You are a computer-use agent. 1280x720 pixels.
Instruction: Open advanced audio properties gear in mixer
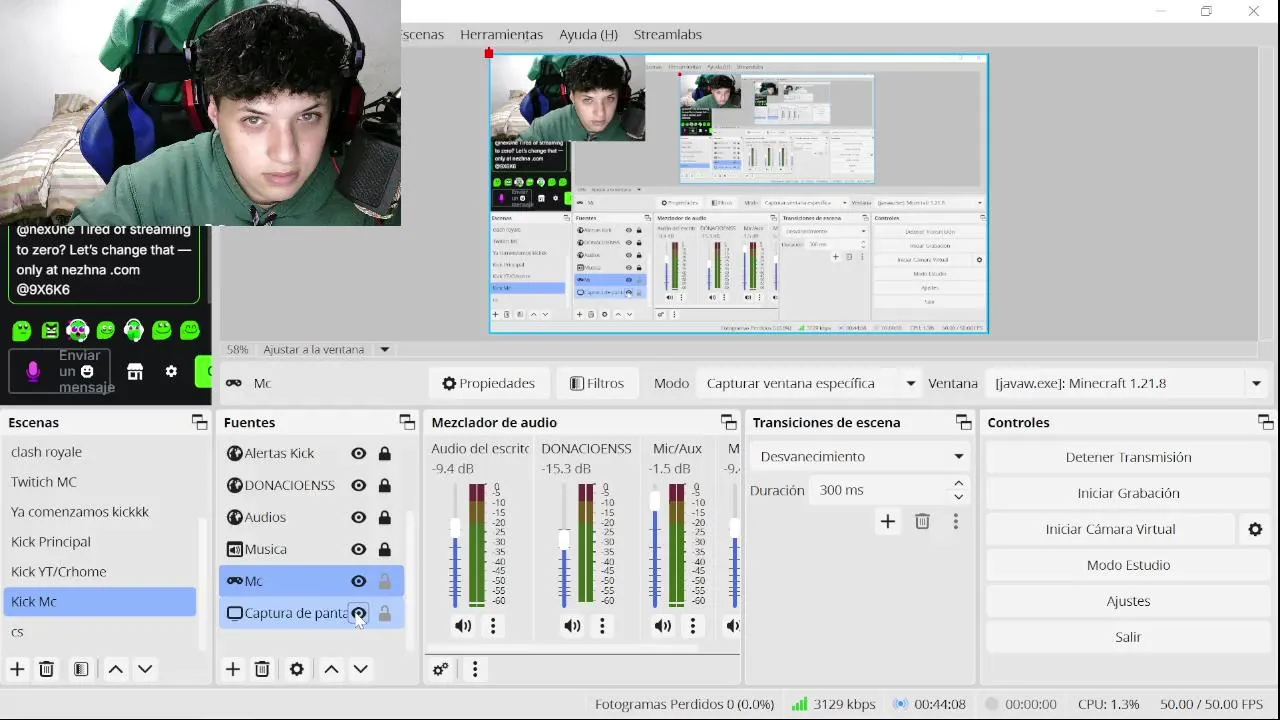(440, 669)
